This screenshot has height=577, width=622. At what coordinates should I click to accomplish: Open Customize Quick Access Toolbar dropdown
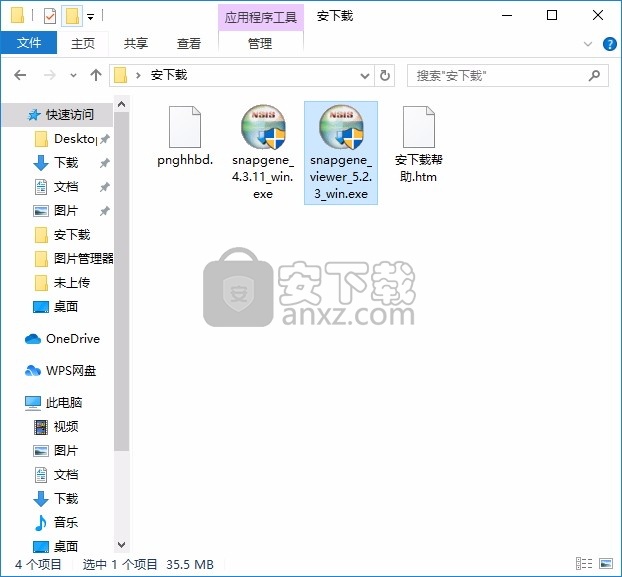click(x=90, y=17)
